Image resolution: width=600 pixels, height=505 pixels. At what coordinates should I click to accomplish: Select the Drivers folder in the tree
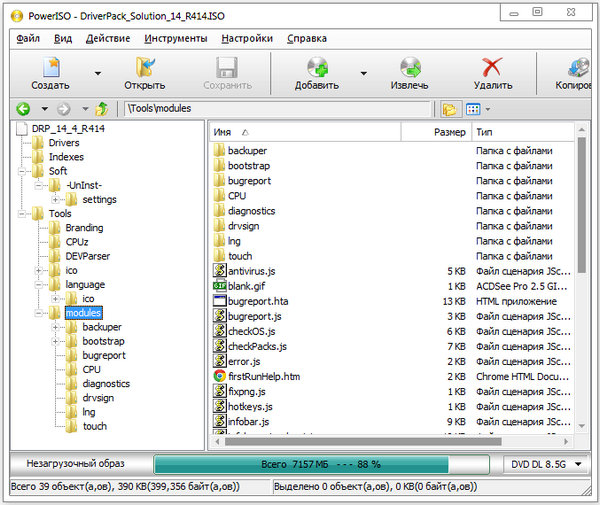[x=64, y=143]
